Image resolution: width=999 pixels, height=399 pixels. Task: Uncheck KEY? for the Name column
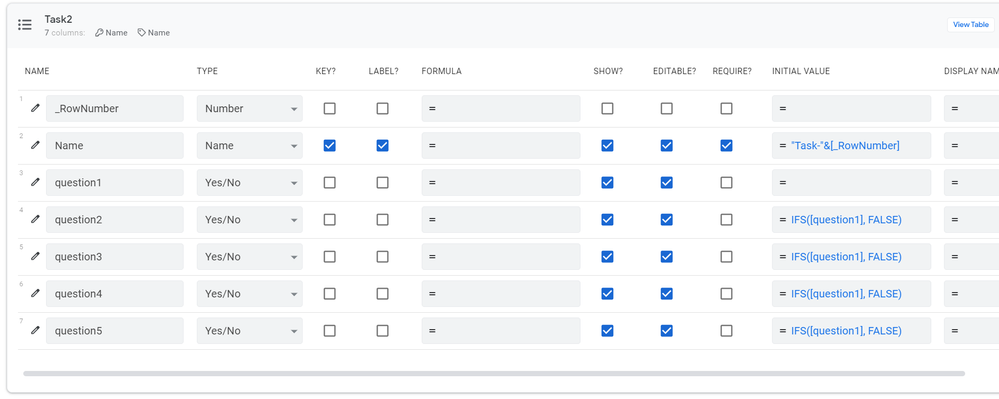(x=329, y=145)
